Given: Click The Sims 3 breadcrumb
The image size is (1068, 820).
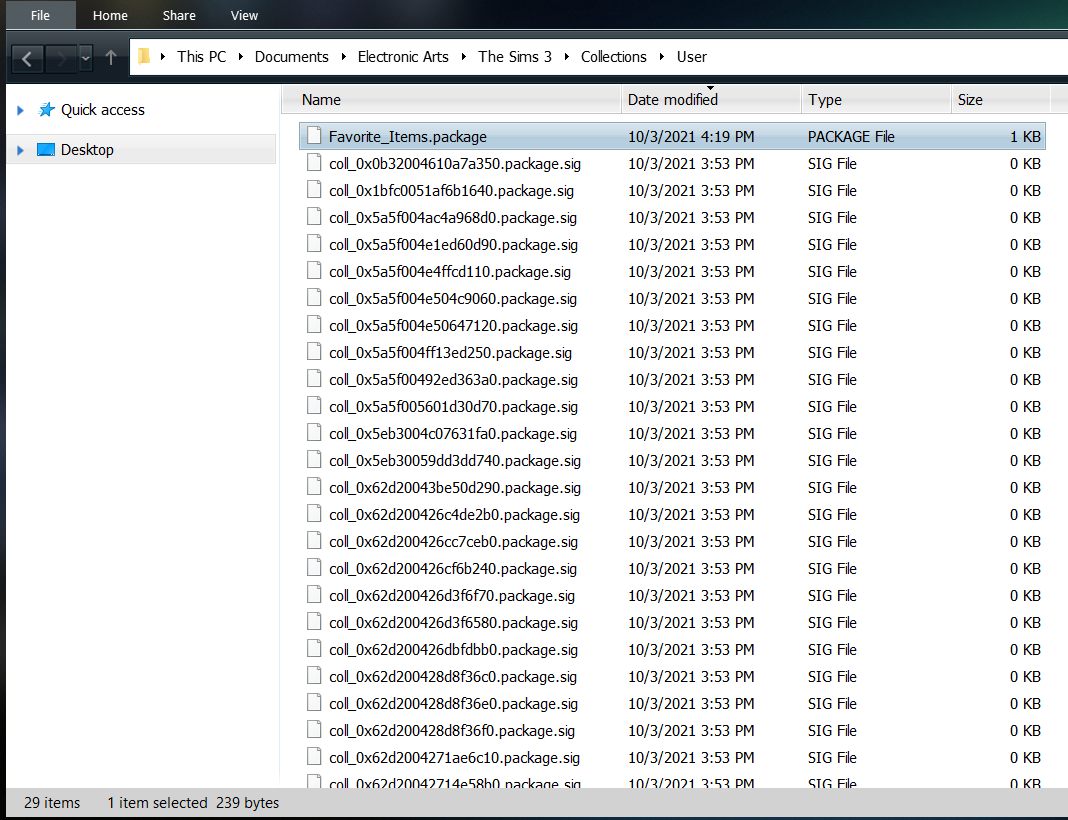Looking at the screenshot, I should 515,57.
